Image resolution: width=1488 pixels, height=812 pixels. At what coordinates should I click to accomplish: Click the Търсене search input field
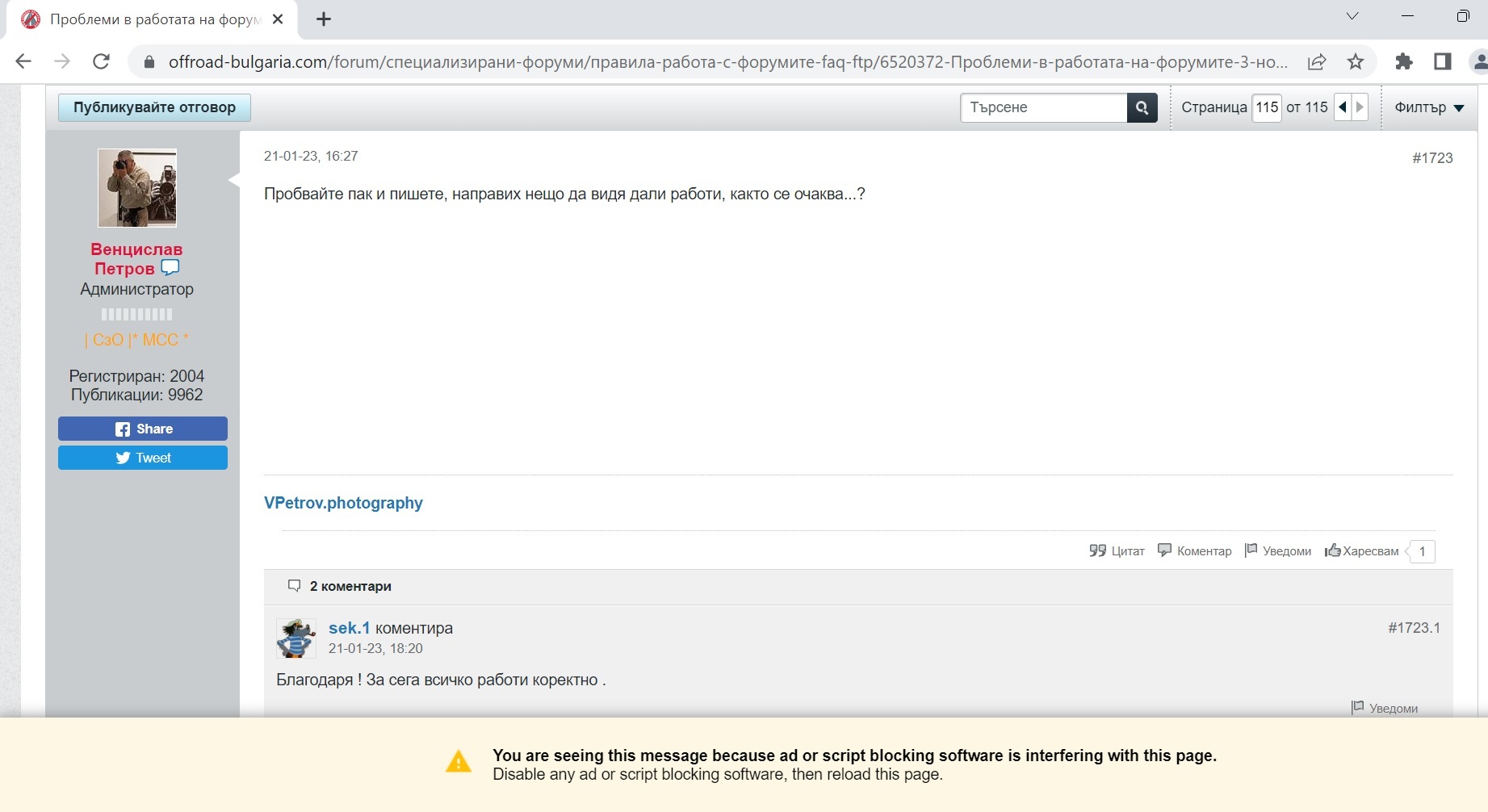point(1043,107)
